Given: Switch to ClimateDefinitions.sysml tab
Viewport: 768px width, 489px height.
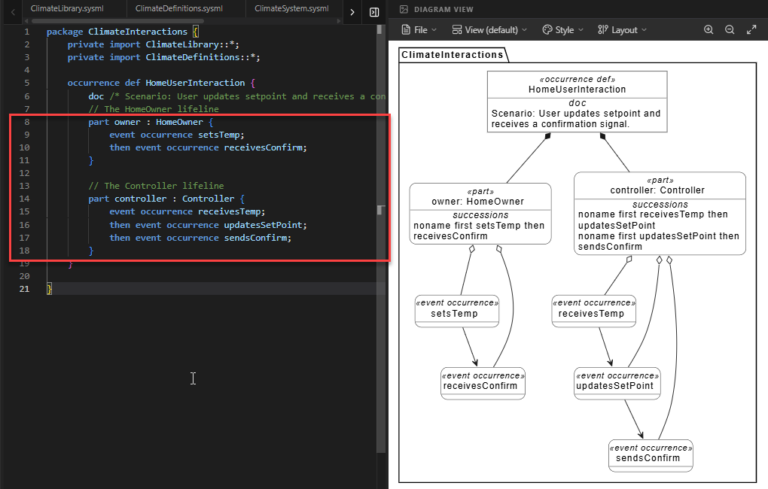Looking at the screenshot, I should click(179, 8).
